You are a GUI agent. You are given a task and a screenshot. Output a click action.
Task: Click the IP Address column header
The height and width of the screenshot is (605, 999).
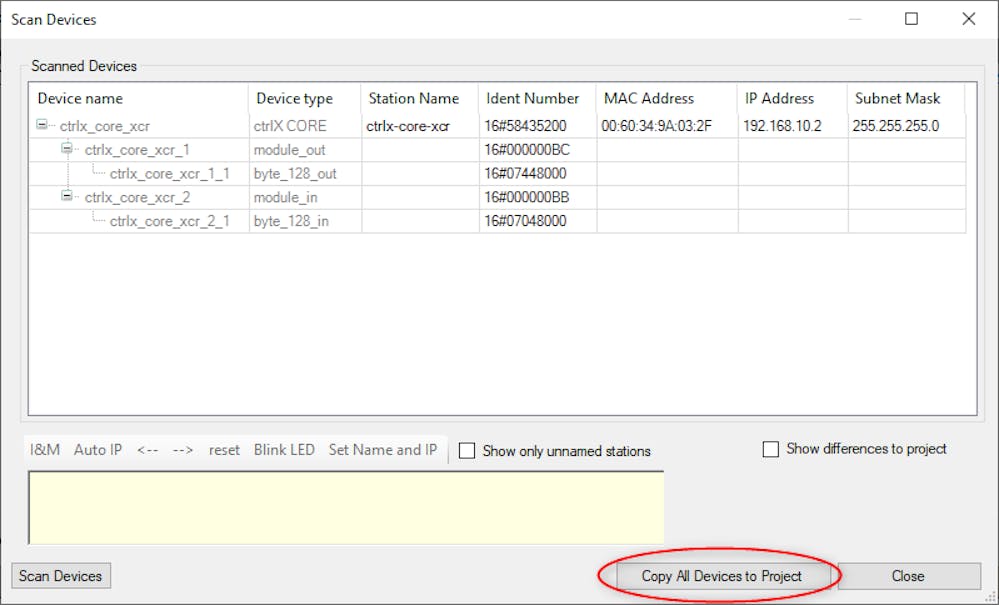(x=792, y=99)
